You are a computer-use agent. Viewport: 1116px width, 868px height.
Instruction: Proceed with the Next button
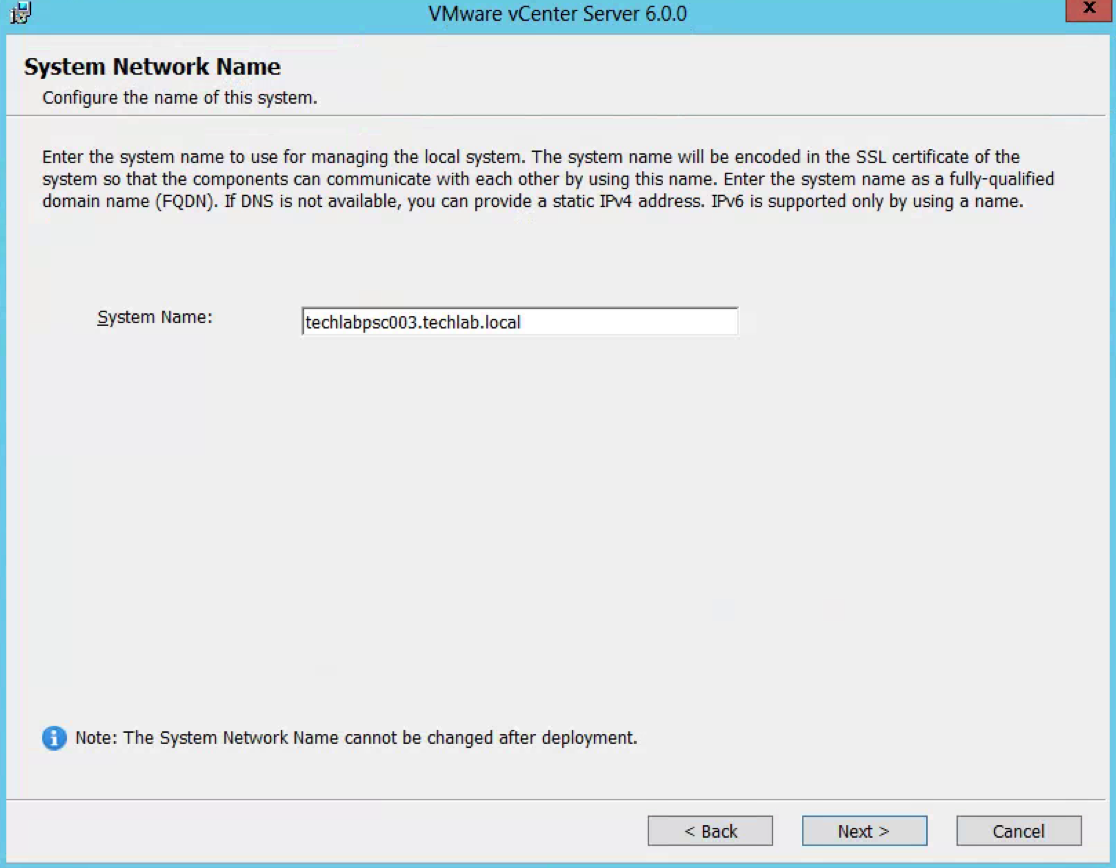(864, 831)
